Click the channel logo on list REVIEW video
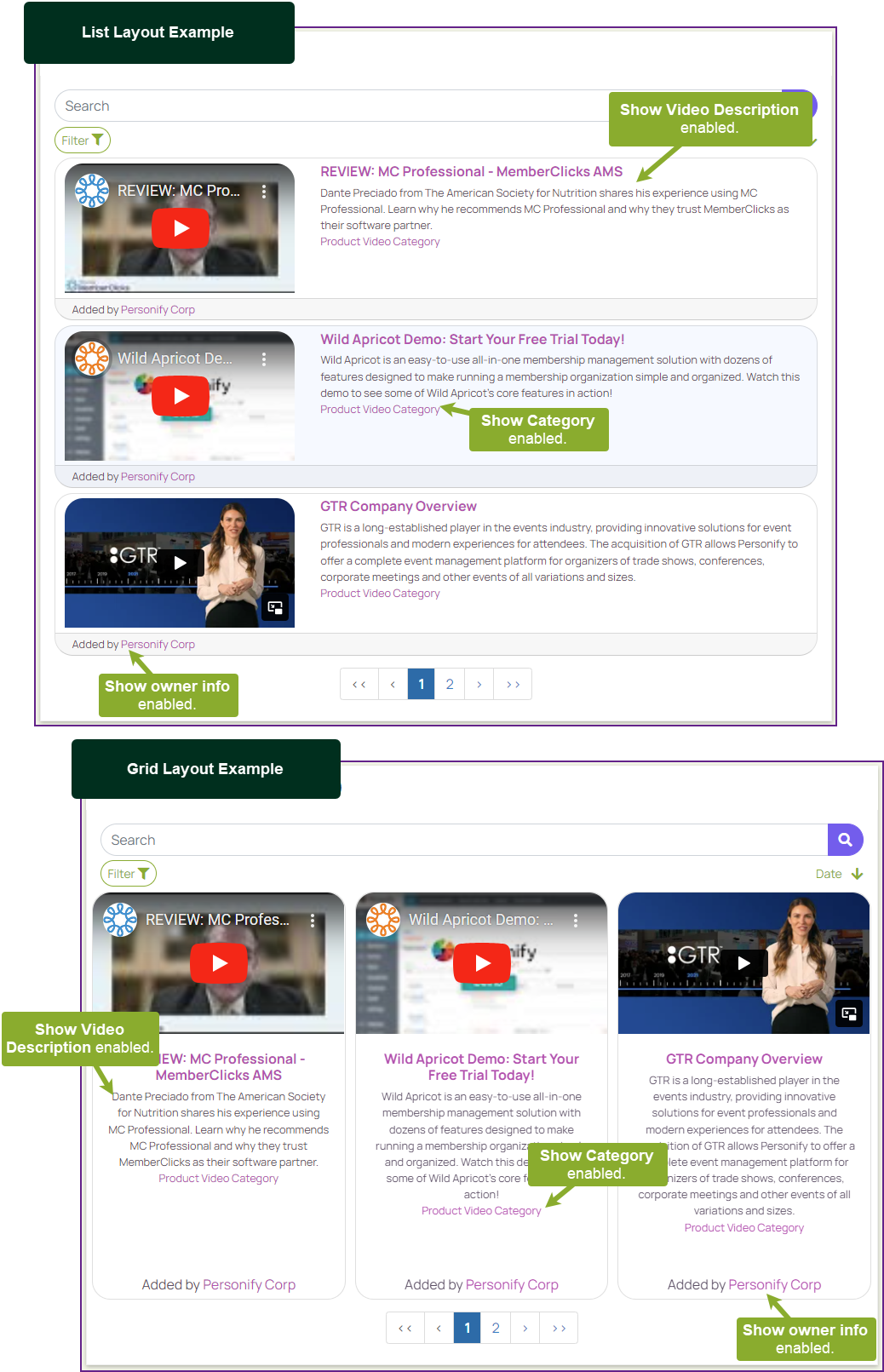884x1372 pixels. [92, 191]
